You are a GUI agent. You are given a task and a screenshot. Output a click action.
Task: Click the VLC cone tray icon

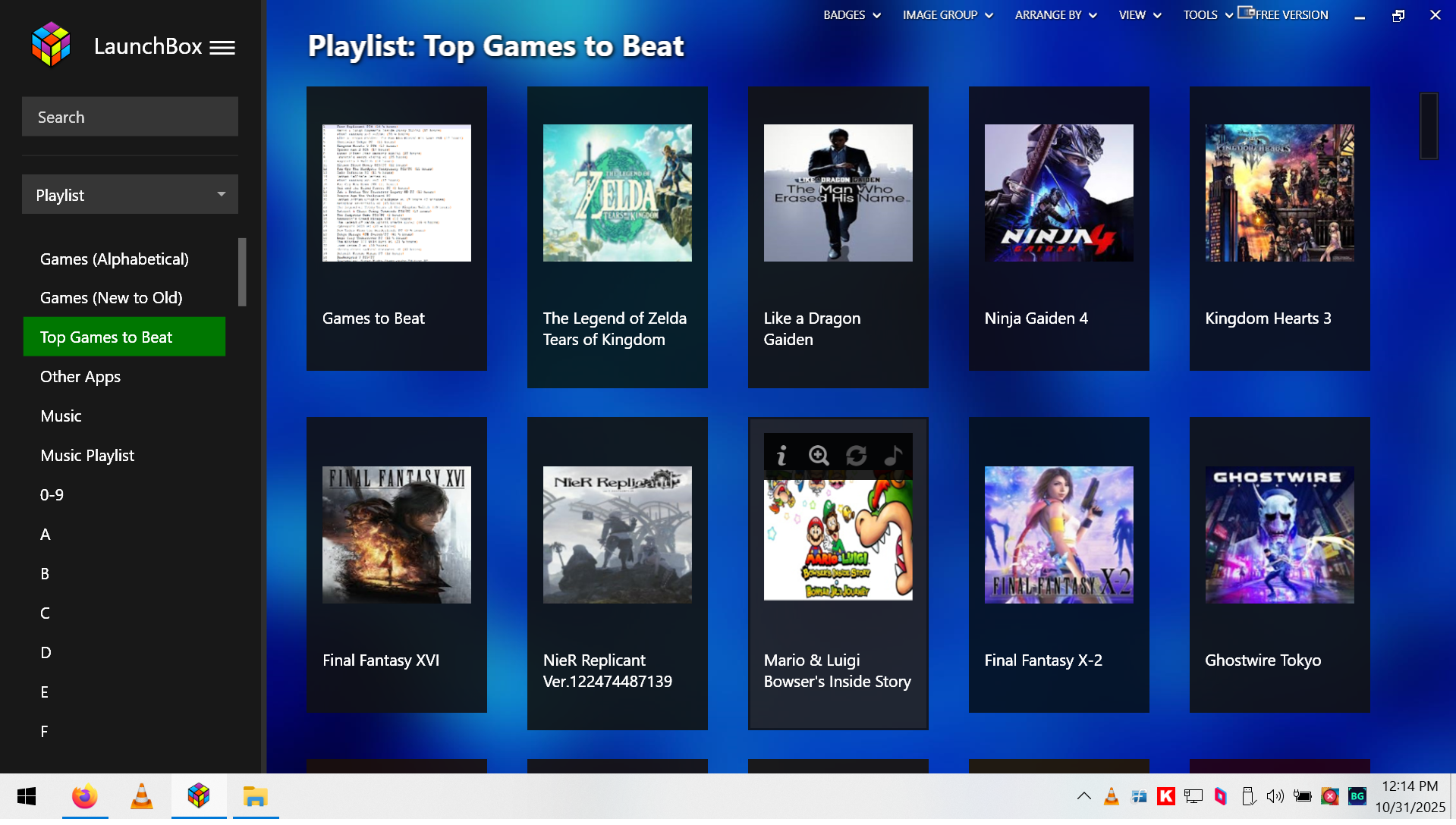point(1112,796)
